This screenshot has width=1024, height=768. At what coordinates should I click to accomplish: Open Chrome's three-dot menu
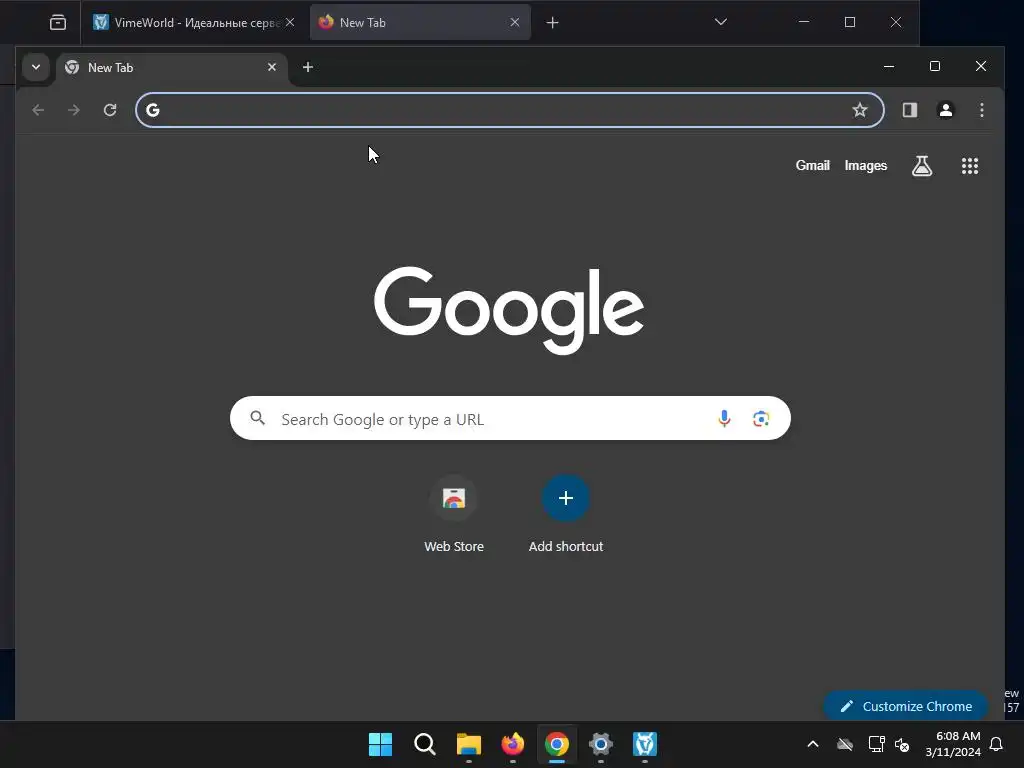[982, 110]
